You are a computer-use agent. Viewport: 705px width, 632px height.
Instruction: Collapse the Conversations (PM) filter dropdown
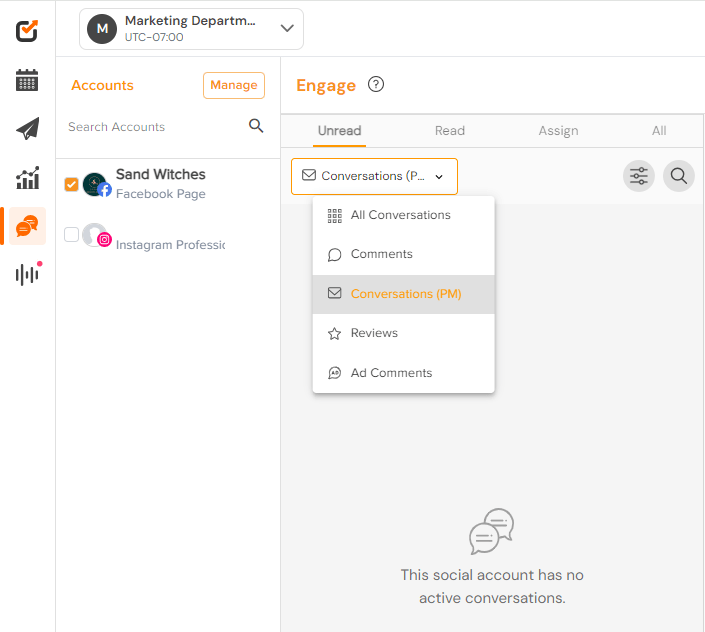374,176
